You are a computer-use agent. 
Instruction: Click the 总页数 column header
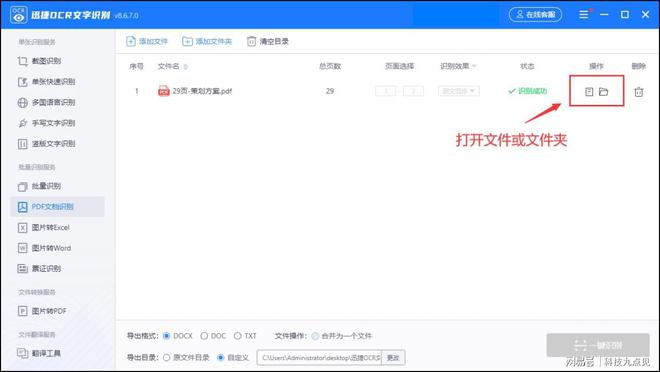click(330, 66)
